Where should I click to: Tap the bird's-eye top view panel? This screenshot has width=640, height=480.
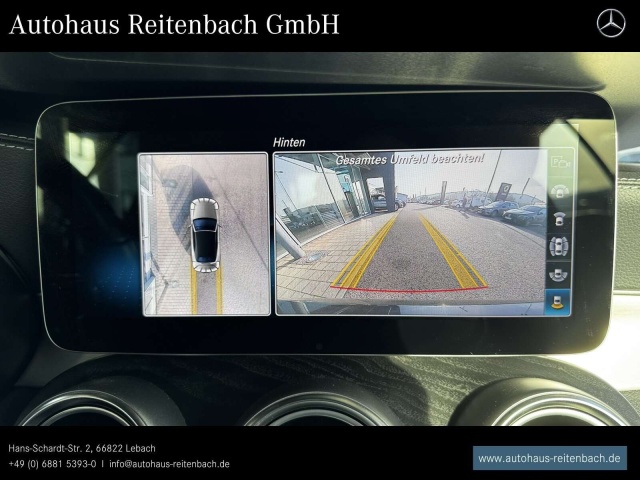tap(204, 234)
